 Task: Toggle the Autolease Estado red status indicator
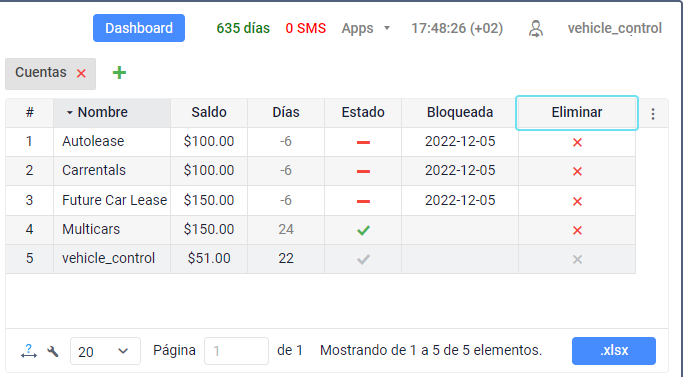(363, 142)
